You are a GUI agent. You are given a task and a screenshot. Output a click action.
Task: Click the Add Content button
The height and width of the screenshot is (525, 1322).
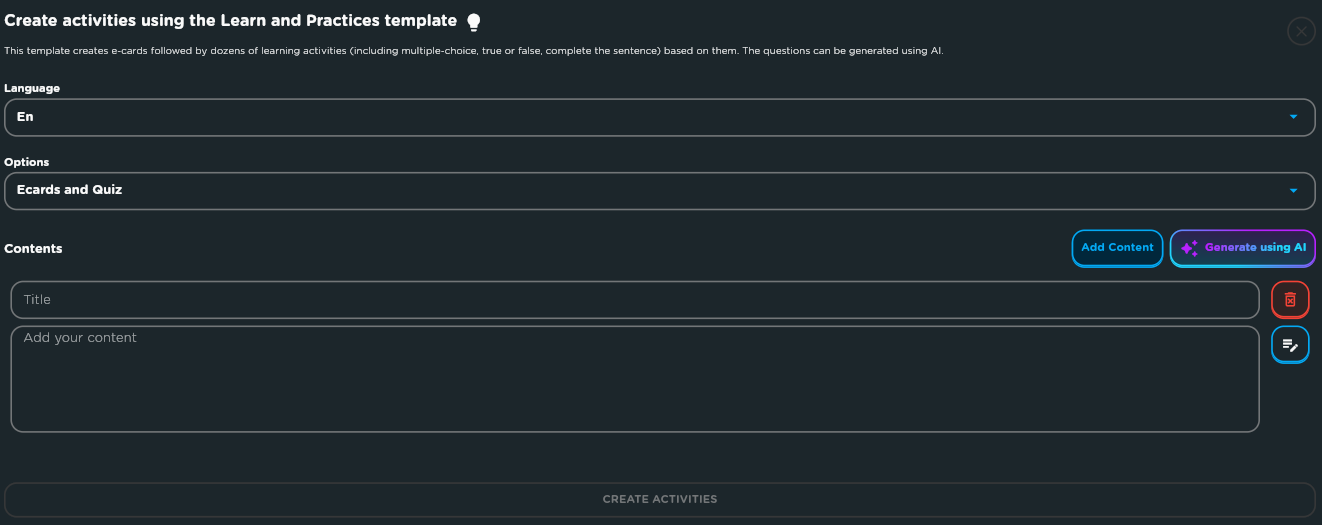pos(1117,248)
